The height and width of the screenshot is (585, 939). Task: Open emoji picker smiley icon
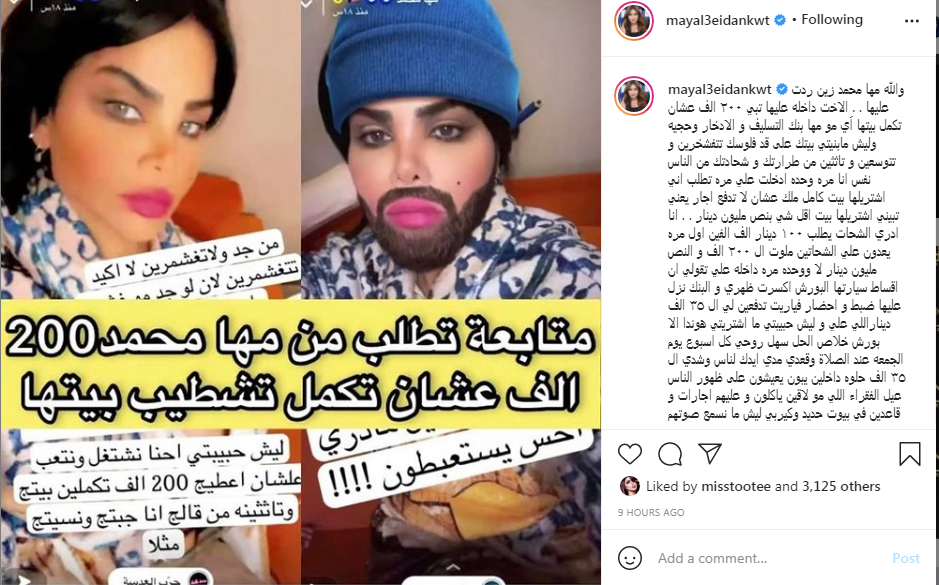629,558
